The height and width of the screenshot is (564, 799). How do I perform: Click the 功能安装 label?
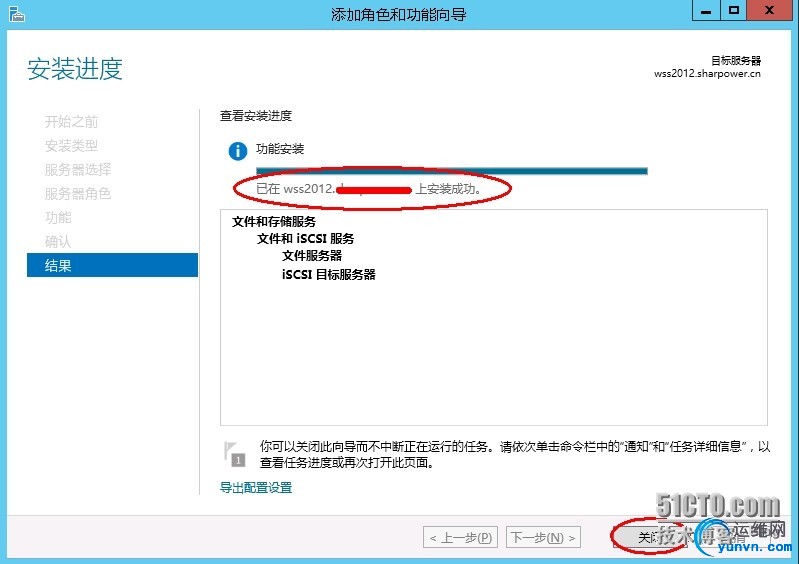click(x=280, y=149)
